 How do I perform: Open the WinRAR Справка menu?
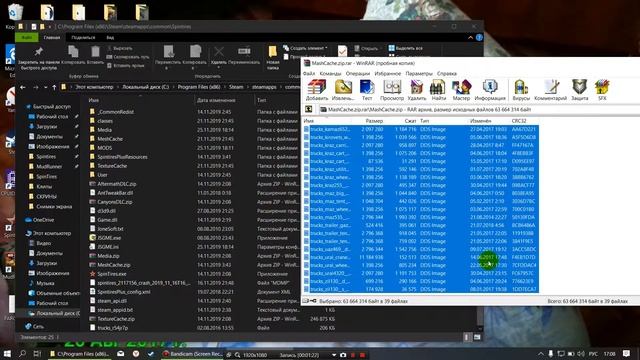(447, 73)
